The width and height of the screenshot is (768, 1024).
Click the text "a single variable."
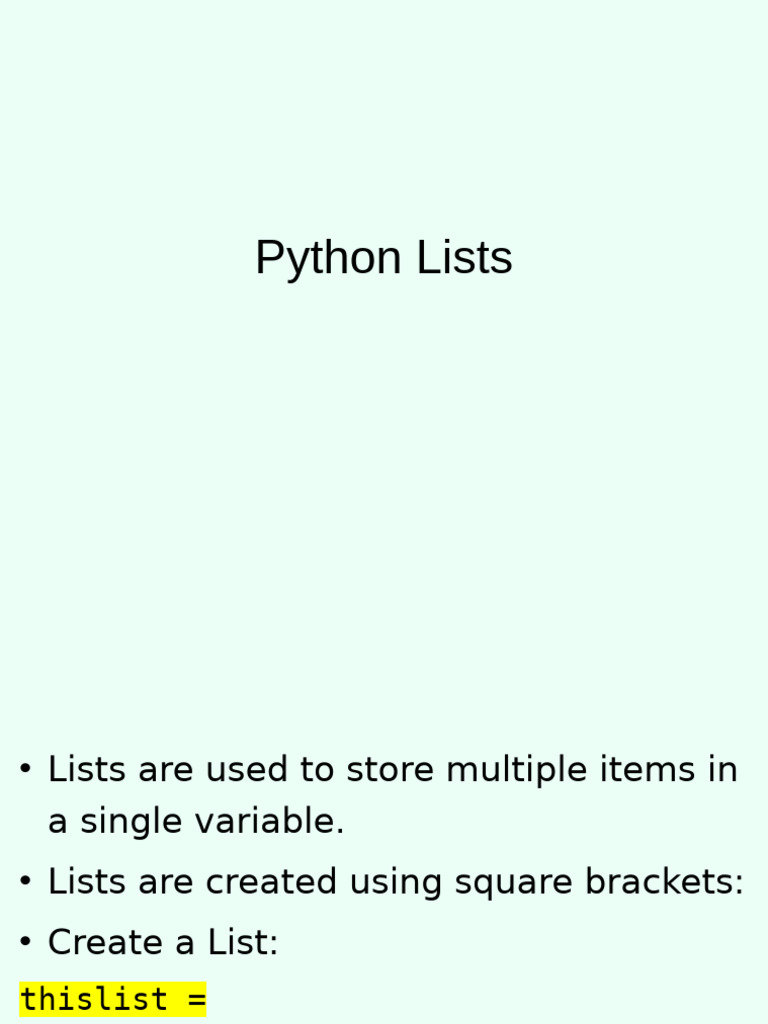tap(196, 822)
